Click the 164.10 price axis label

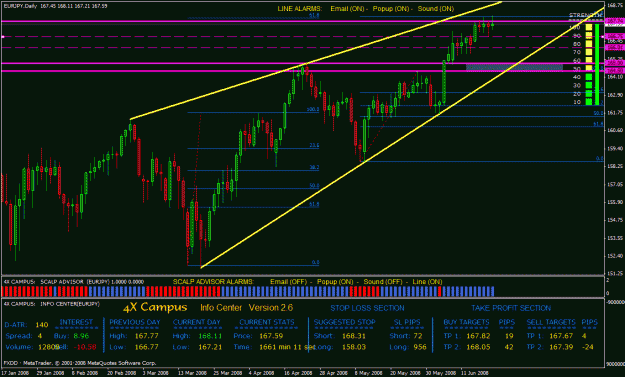pos(615,77)
